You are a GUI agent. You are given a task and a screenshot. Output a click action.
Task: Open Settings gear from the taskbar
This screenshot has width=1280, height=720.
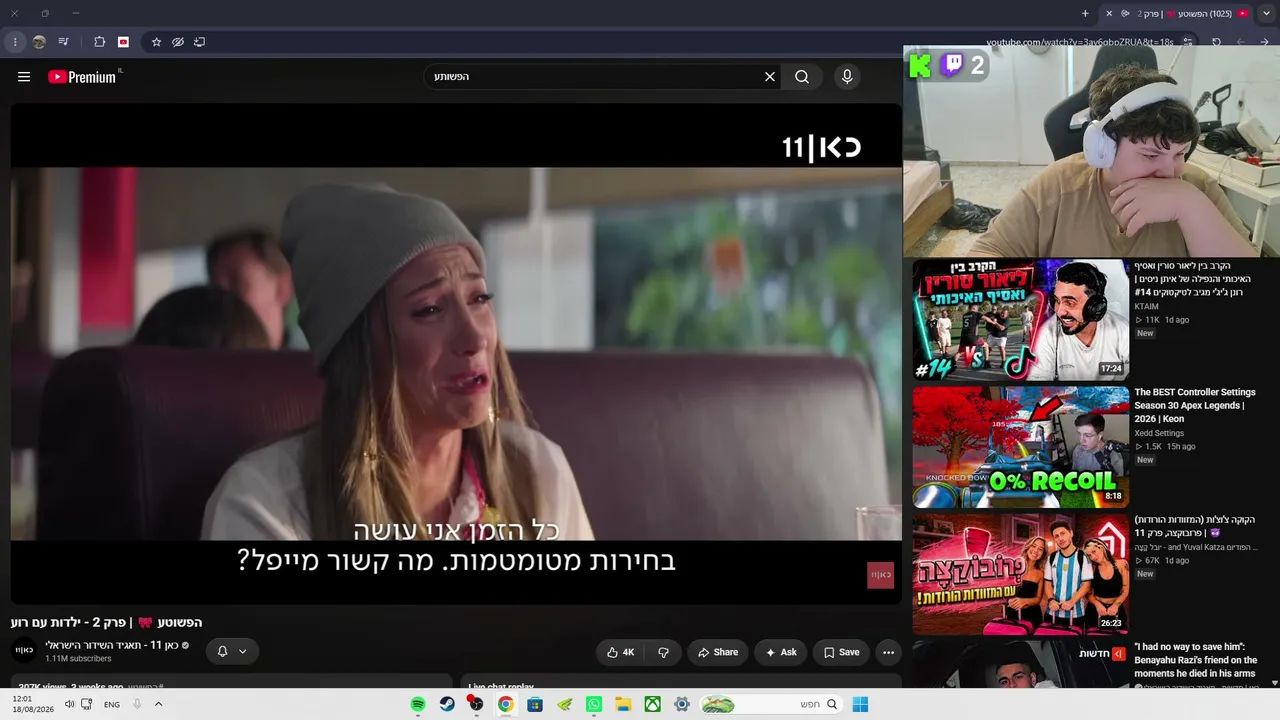[x=682, y=704]
